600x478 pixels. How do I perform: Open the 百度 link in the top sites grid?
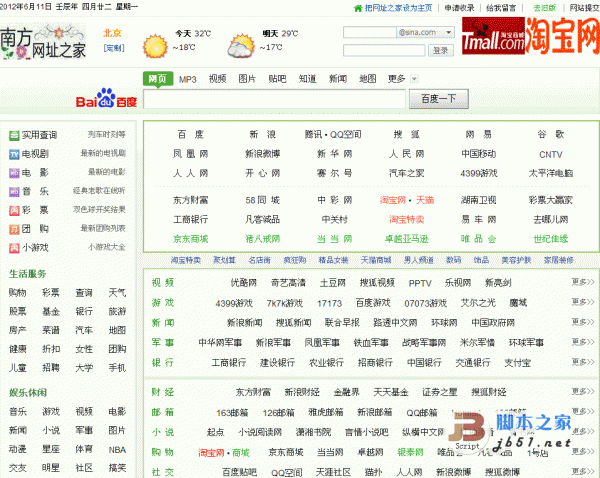[x=191, y=135]
